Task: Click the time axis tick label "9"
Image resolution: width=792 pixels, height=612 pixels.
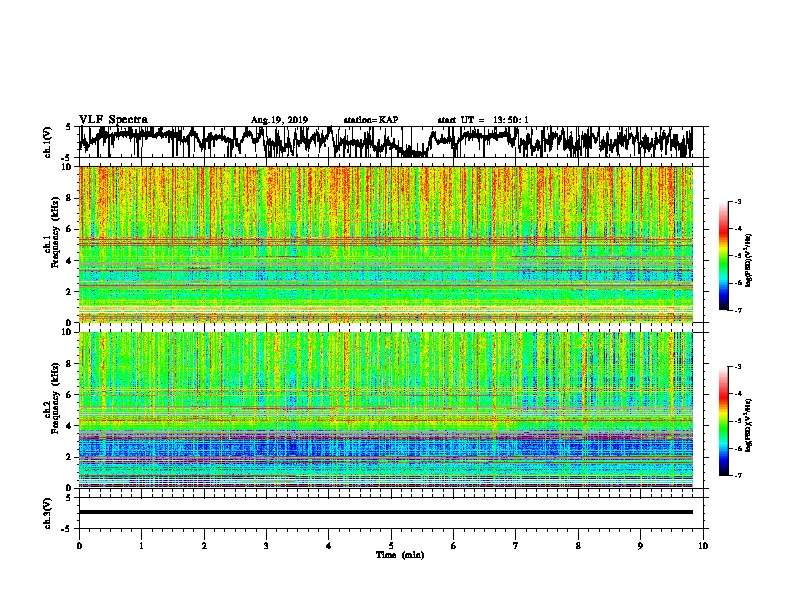Action: coord(640,546)
